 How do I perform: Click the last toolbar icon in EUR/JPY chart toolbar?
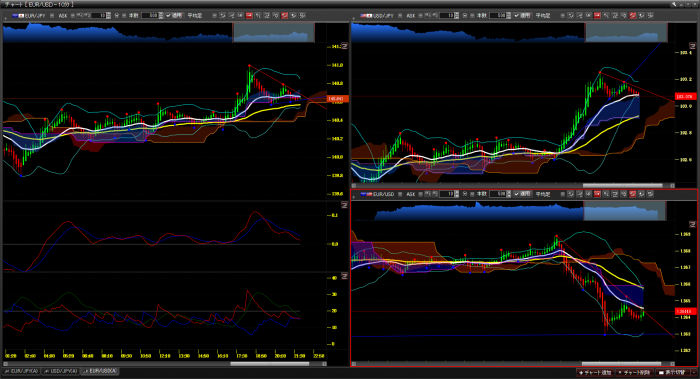[302, 15]
